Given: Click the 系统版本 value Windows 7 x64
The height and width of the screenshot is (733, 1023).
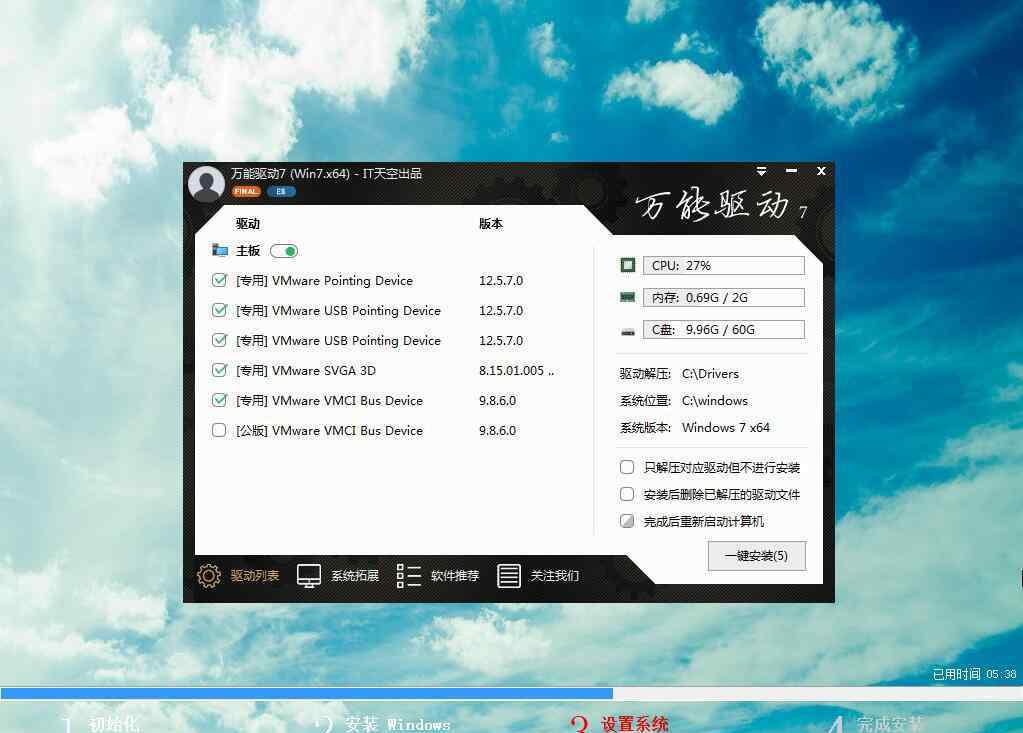Looking at the screenshot, I should [725, 428].
